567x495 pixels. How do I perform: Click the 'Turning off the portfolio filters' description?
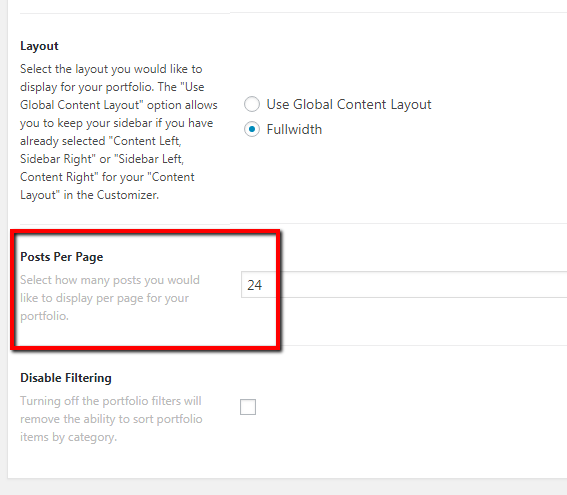[111, 419]
